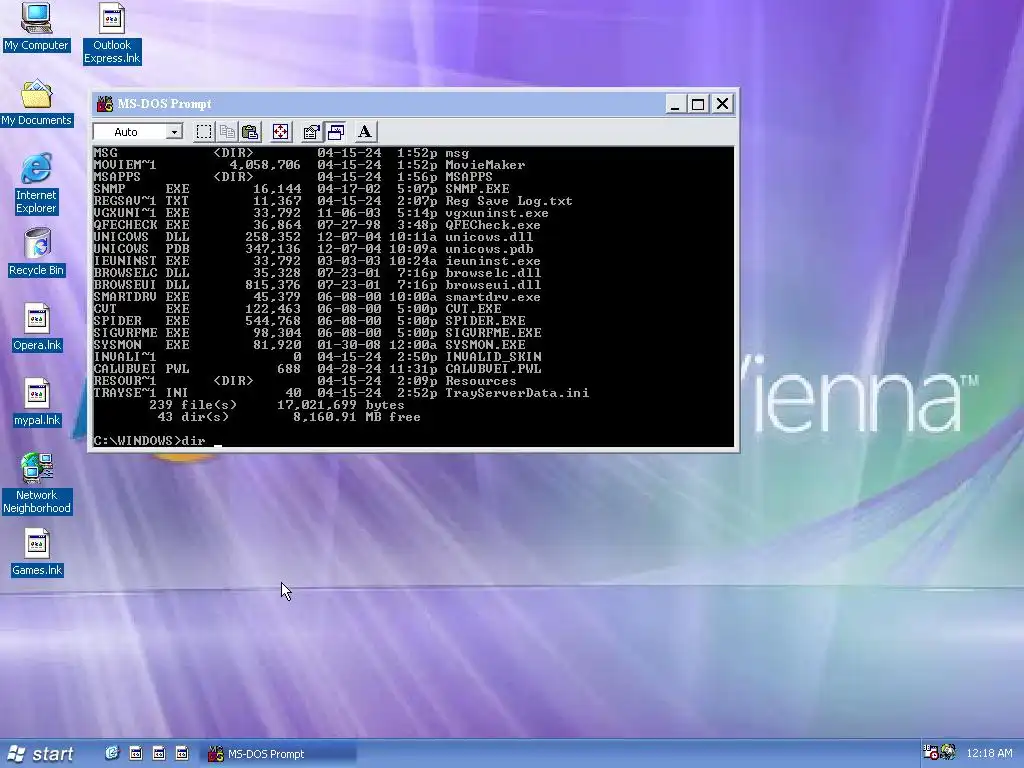Image resolution: width=1024 pixels, height=768 pixels.
Task: Click the 'SYSMON.EXE' long filename entry
Action: pos(485,345)
